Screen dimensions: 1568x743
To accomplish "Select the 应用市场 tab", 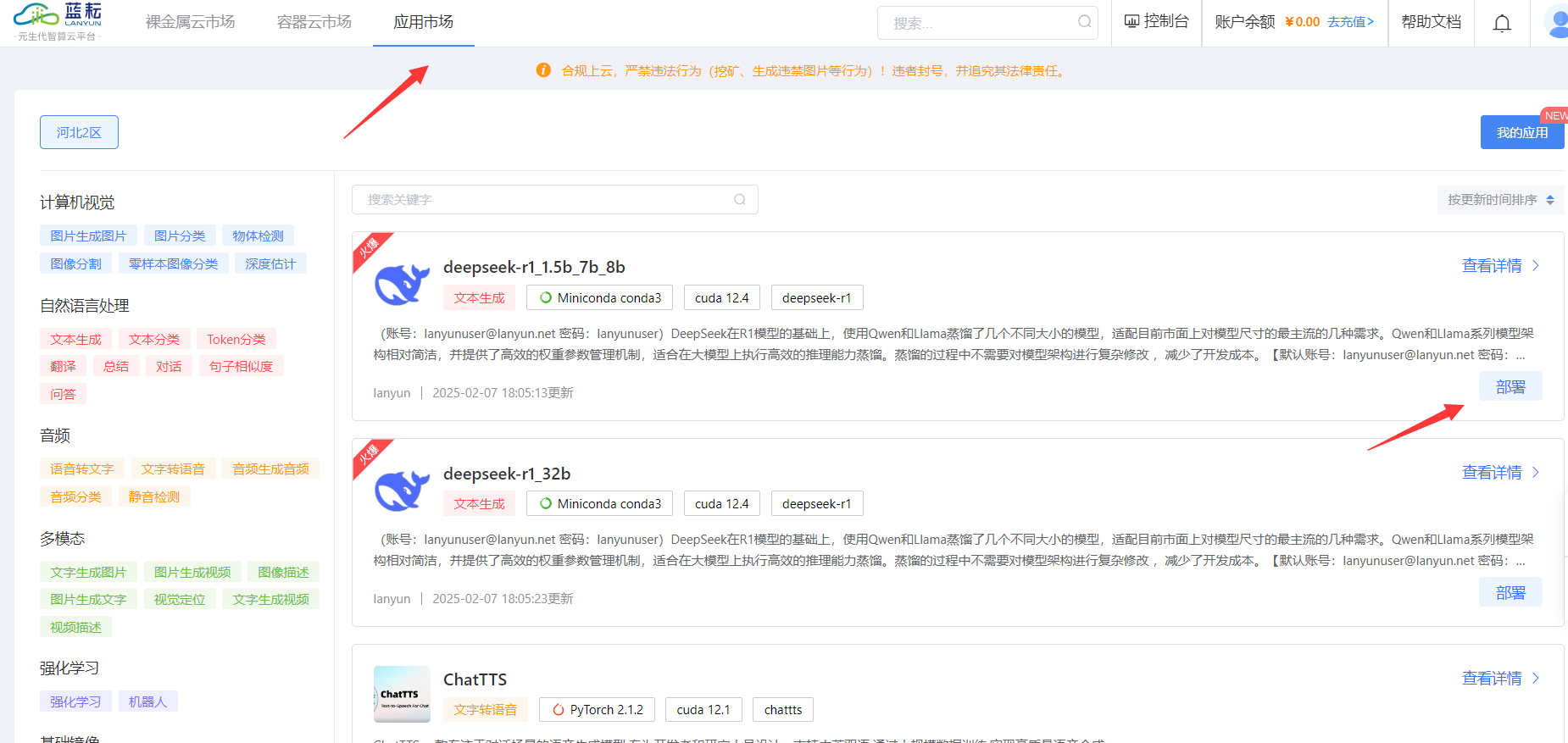I will click(x=423, y=22).
